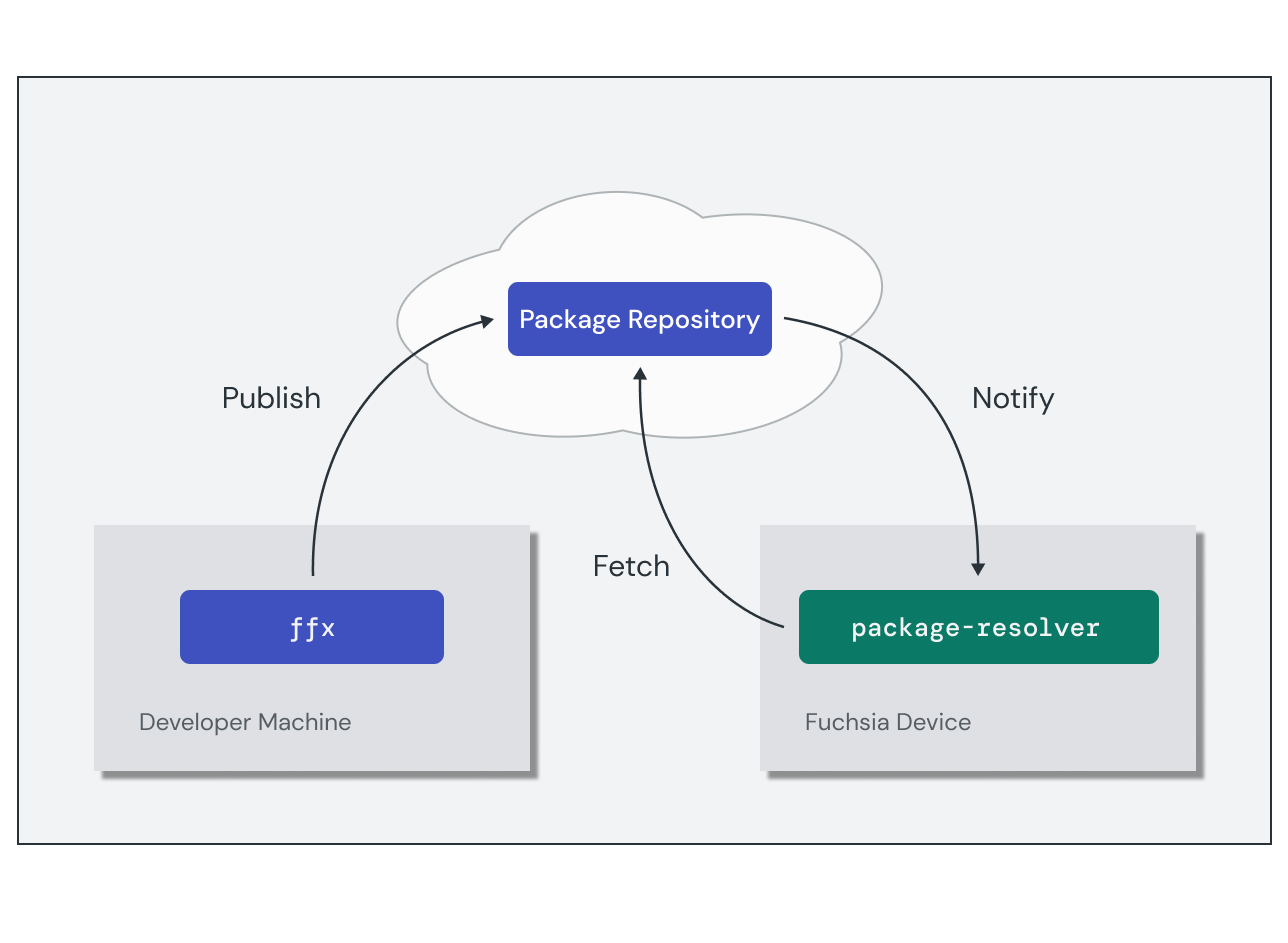Click the Developer Machine caption text

(x=245, y=722)
